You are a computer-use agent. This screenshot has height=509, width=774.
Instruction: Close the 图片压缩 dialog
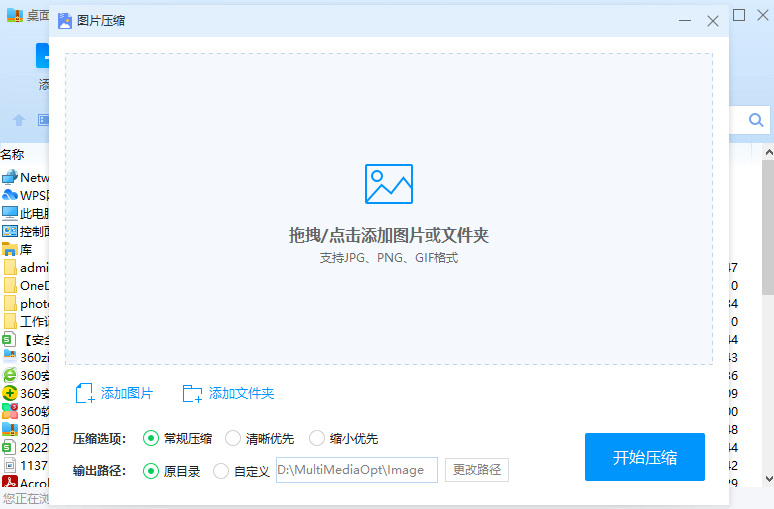712,21
